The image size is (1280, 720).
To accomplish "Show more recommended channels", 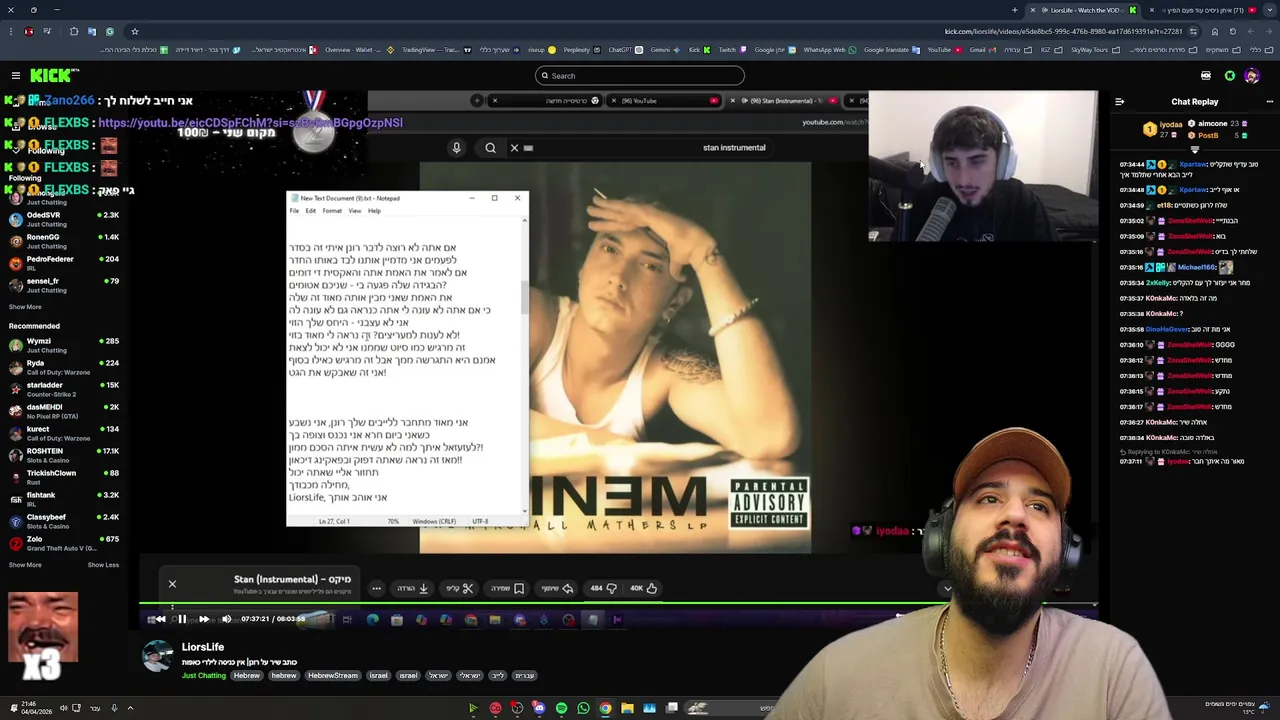I will coord(25,565).
